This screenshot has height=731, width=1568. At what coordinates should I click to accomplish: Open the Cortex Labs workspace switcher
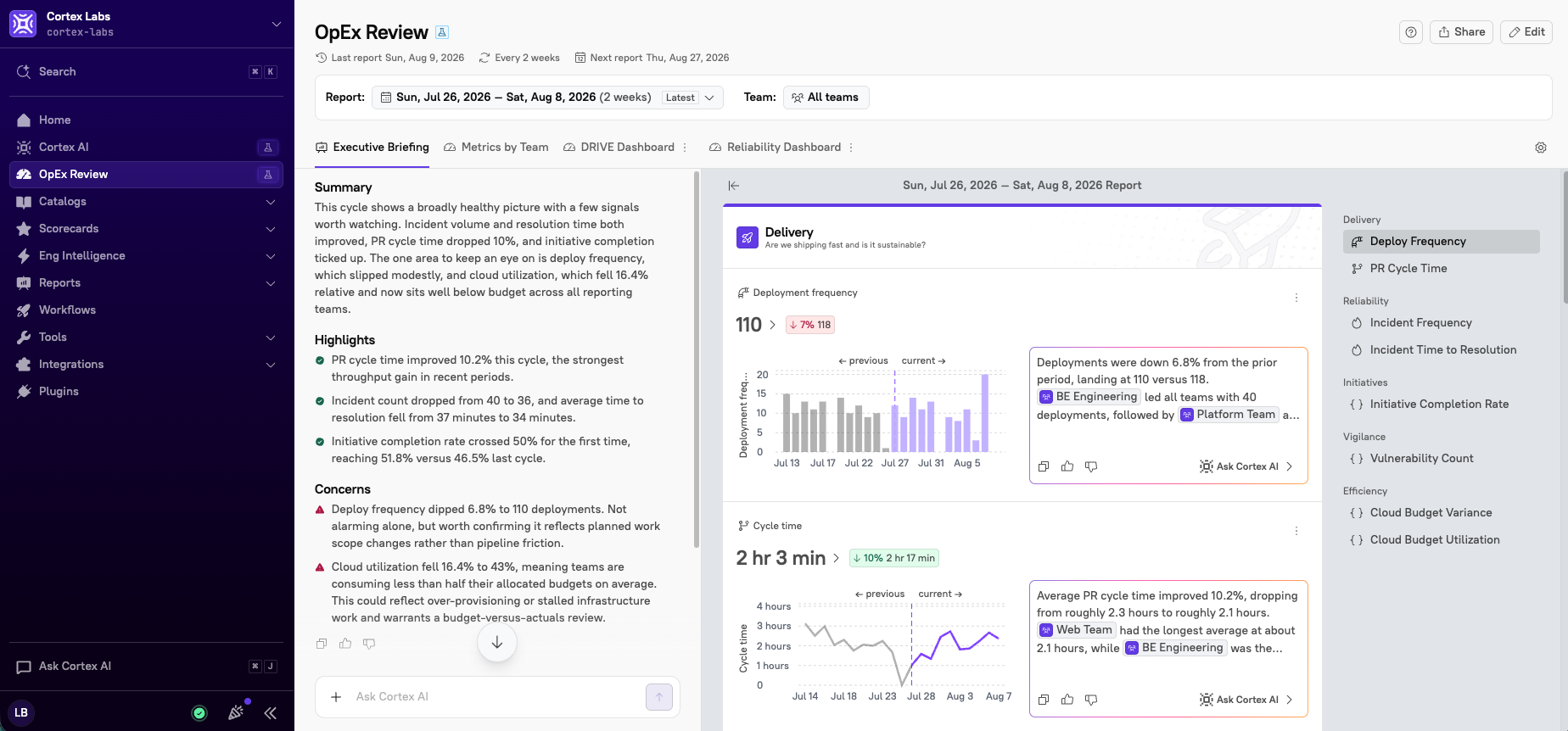coord(147,24)
